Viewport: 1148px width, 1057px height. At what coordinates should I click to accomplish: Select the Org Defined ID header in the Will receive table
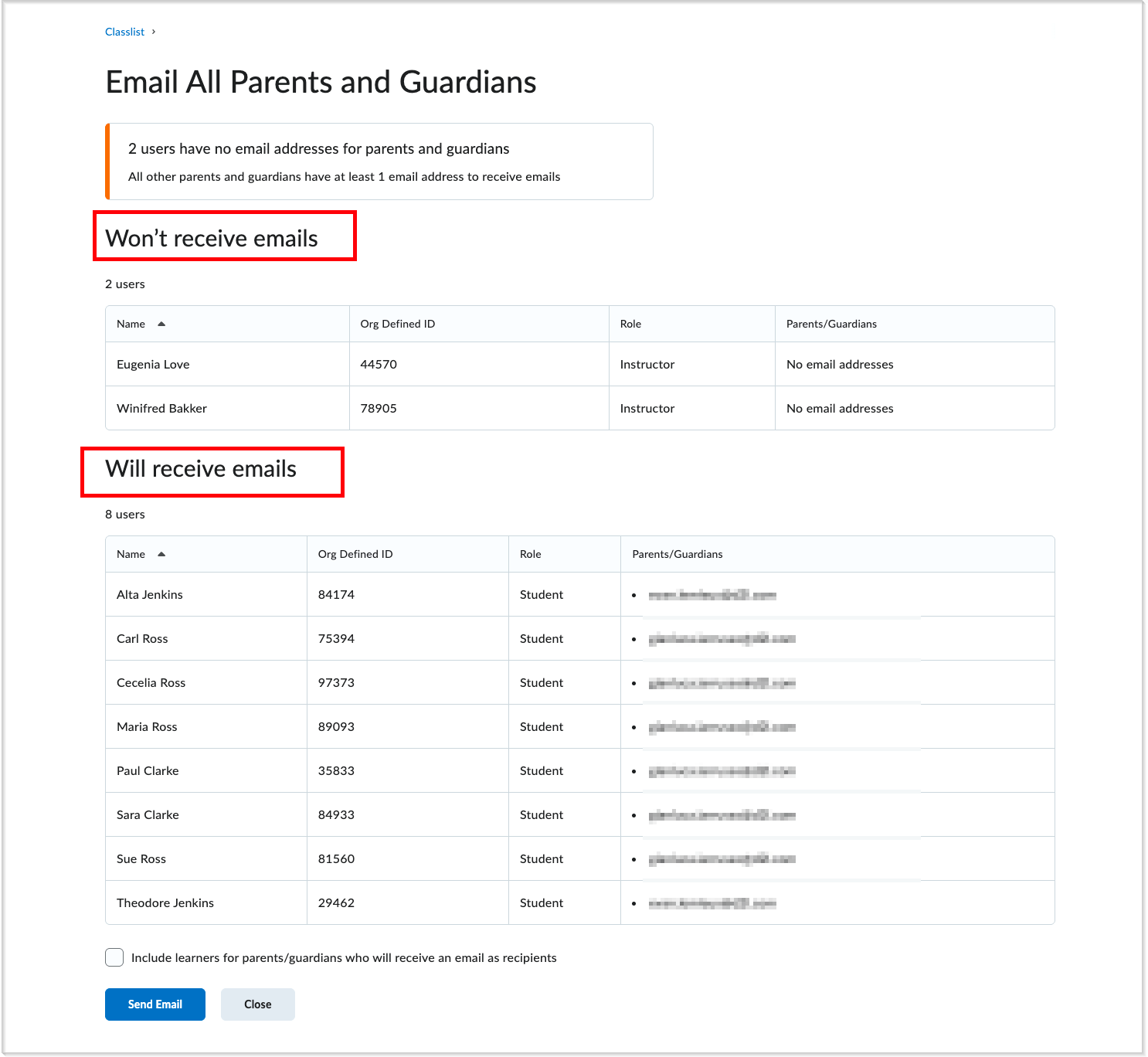point(355,554)
